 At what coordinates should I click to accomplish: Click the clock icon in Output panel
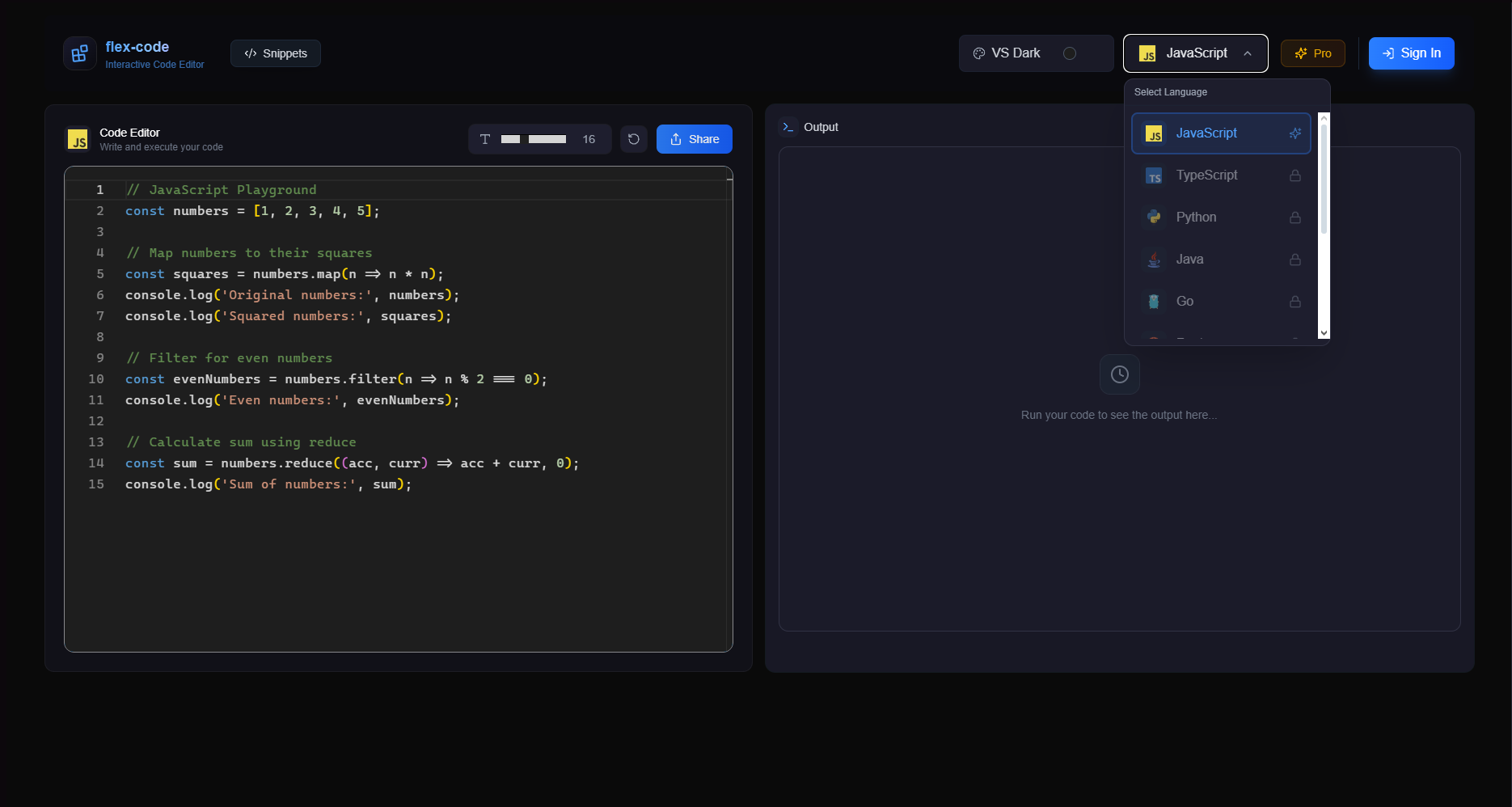click(x=1120, y=374)
